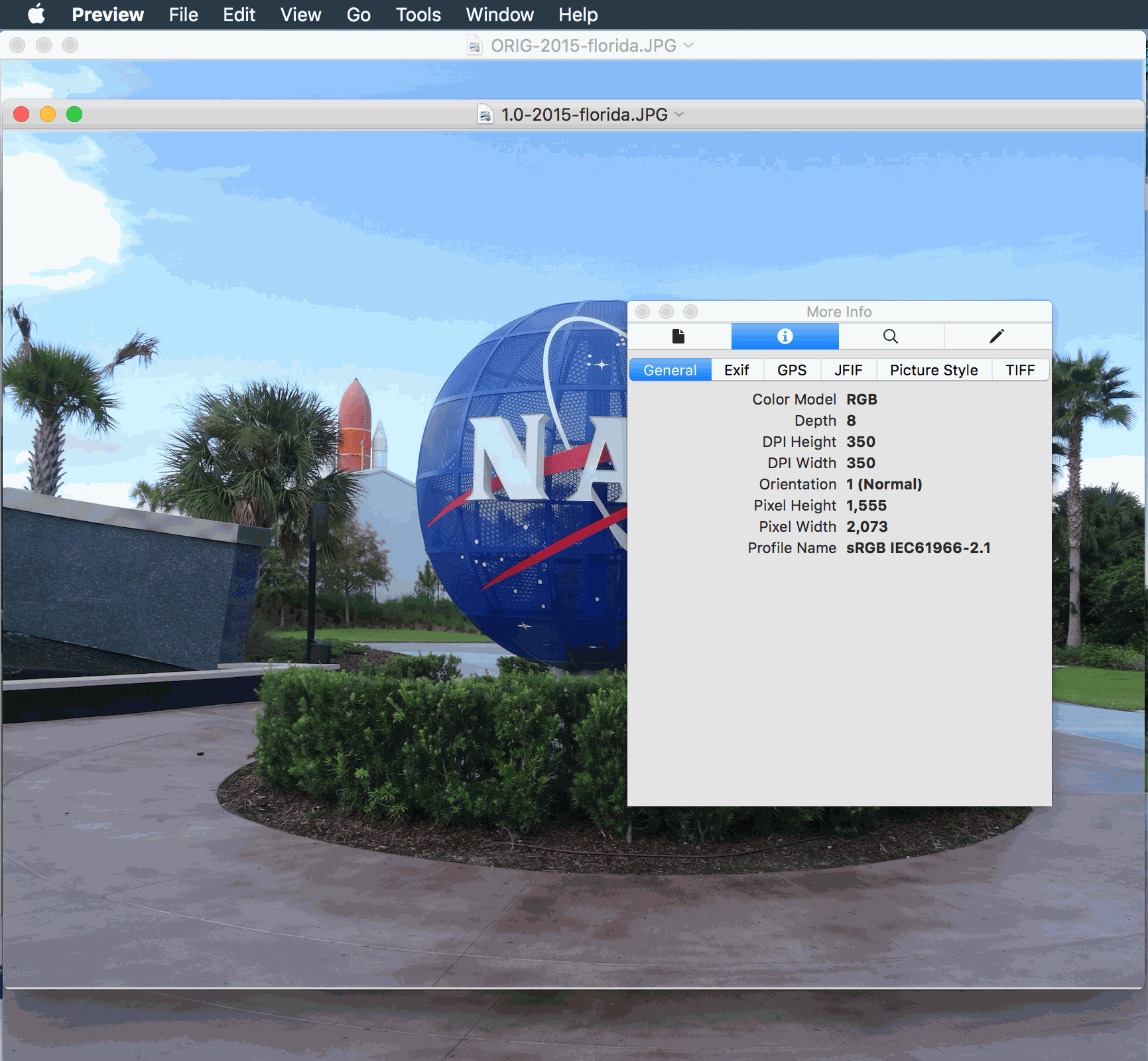Screen dimensions: 1148x1061
Task: Switch to the GPS tab
Action: (x=792, y=370)
